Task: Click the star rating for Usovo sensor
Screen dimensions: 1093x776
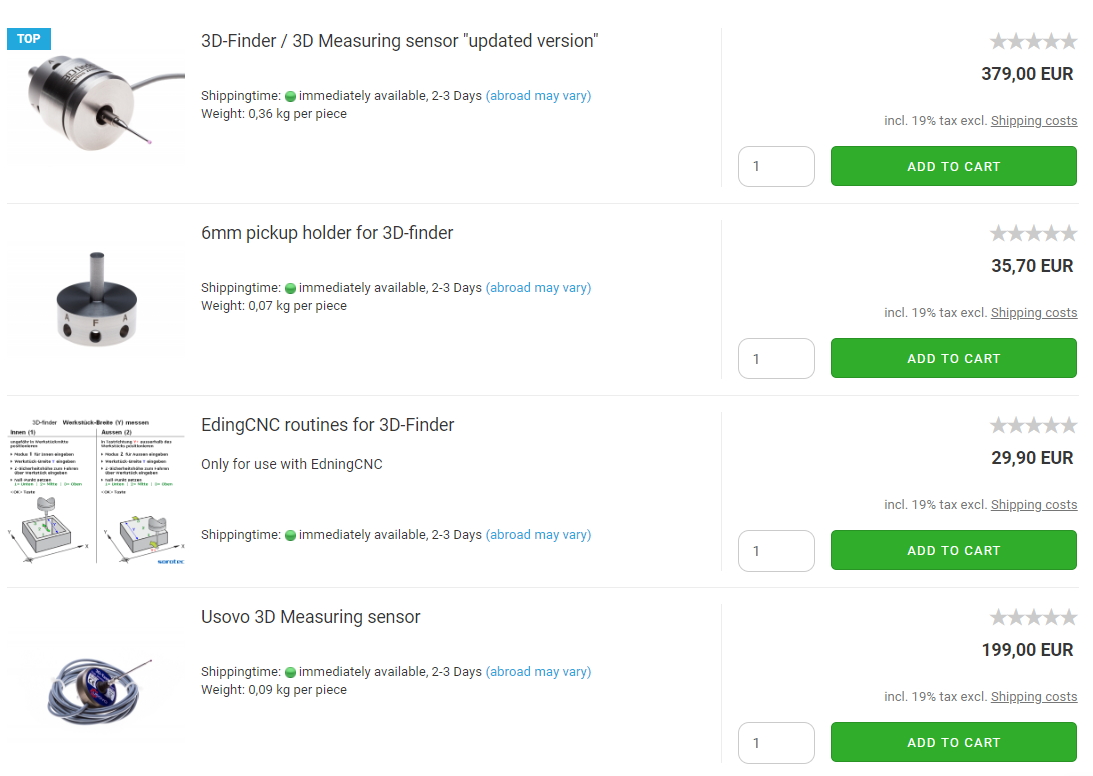Action: (x=1033, y=617)
